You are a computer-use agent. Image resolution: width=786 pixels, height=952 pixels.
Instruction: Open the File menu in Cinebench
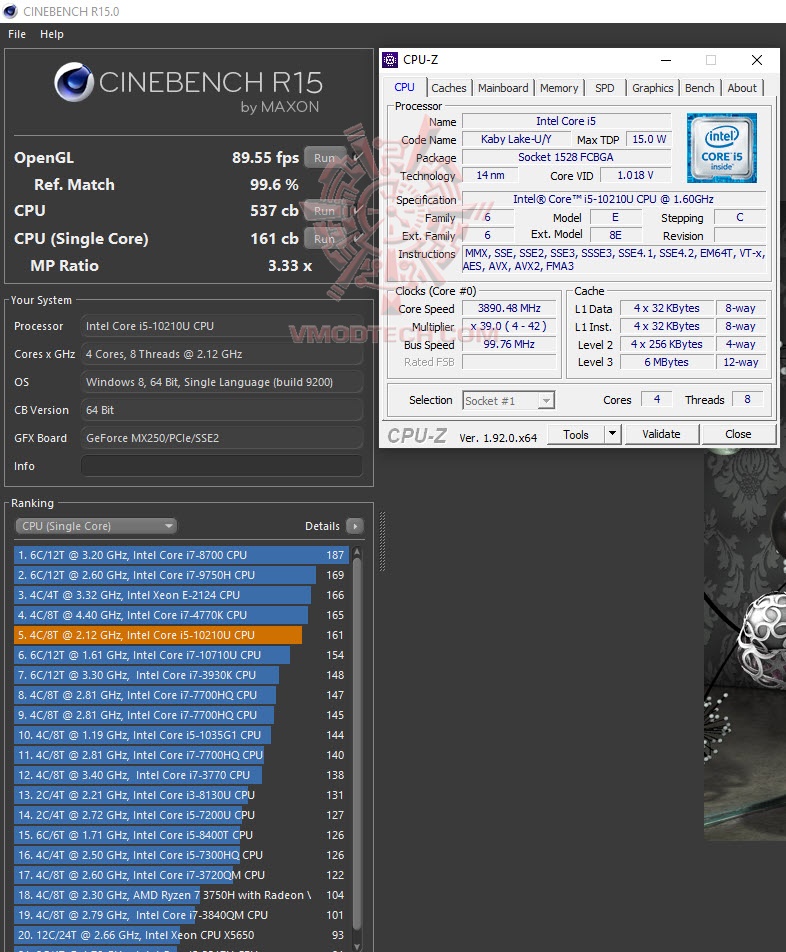pos(17,34)
